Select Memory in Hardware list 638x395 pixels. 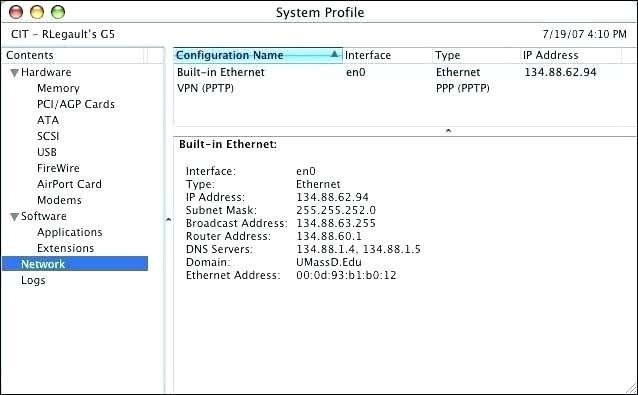[58, 88]
